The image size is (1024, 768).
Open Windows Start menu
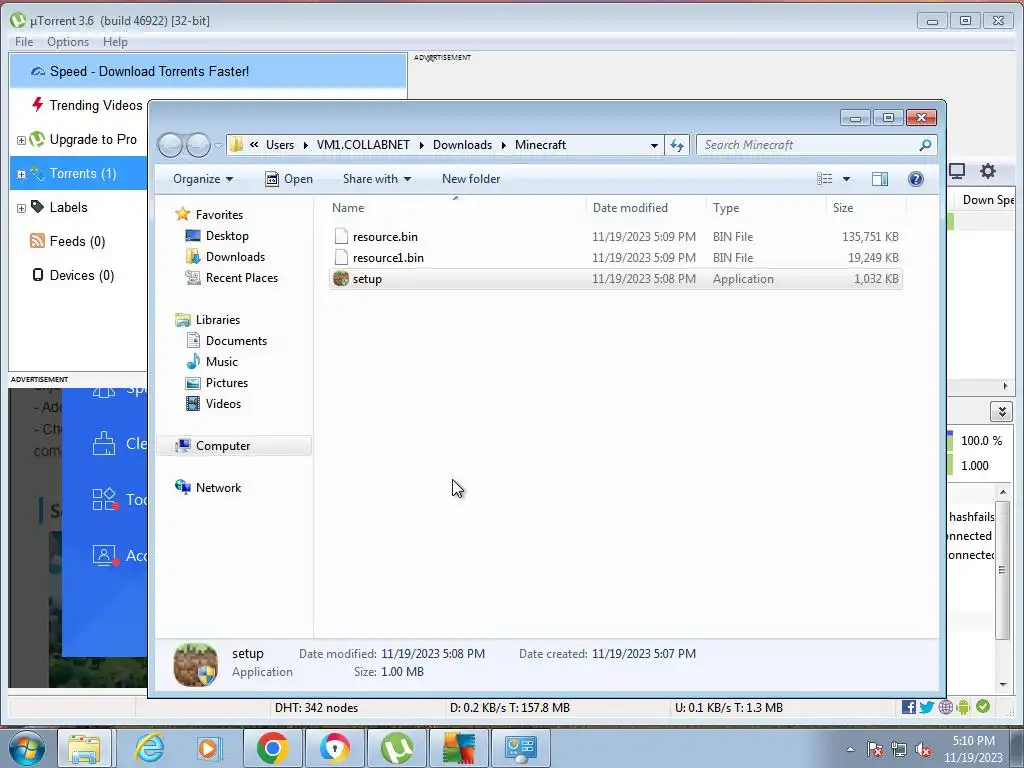tap(25, 748)
